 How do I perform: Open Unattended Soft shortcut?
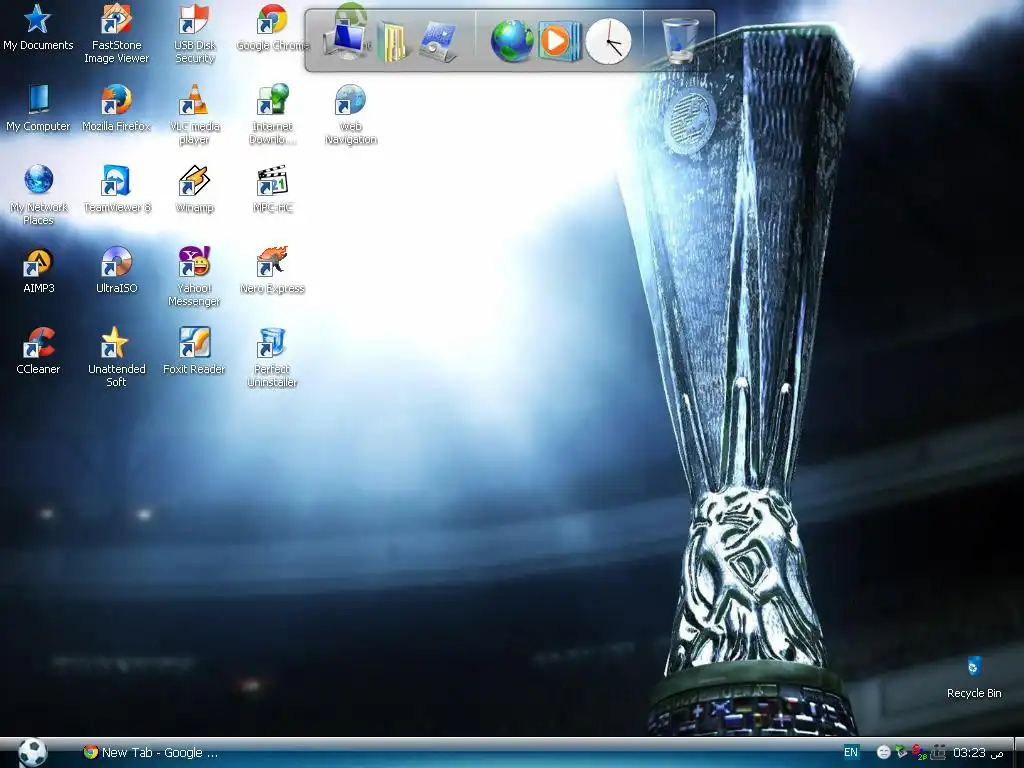[116, 358]
